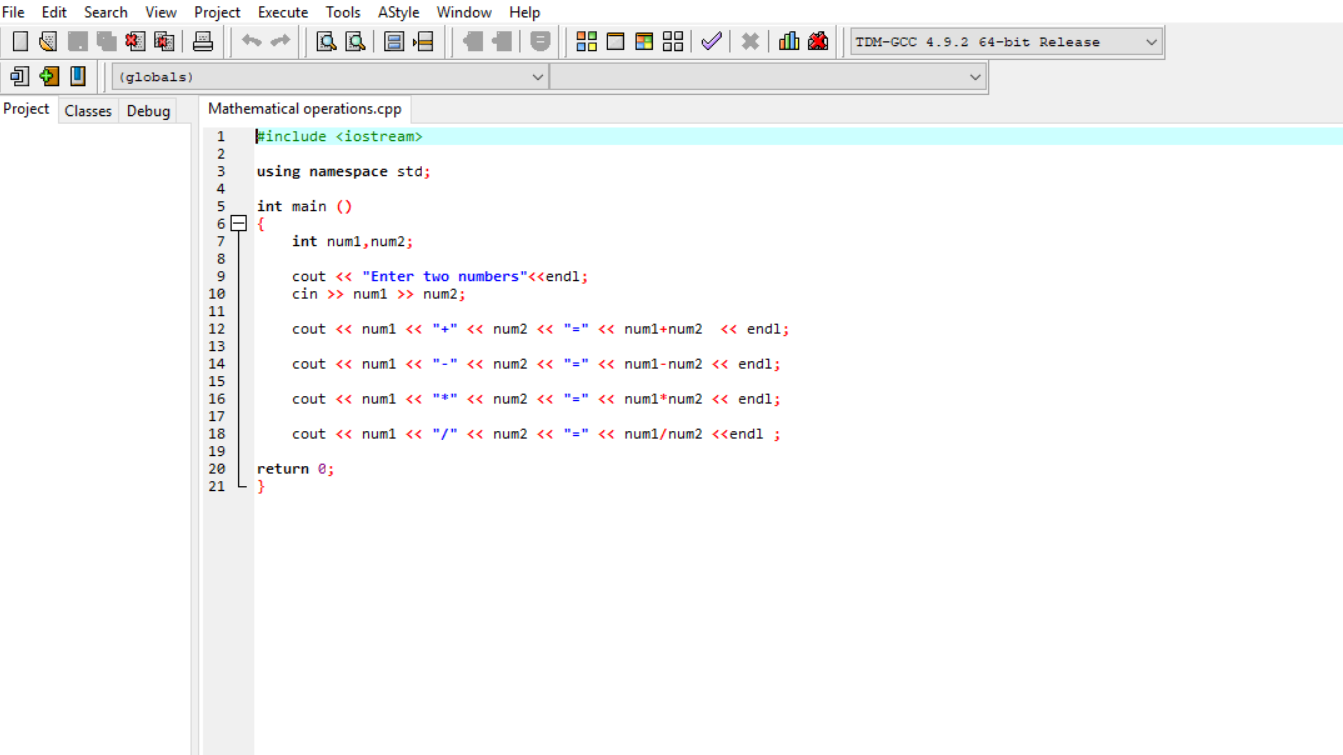
Task: Click the New file toolbar icon
Action: pyautogui.click(x=20, y=41)
